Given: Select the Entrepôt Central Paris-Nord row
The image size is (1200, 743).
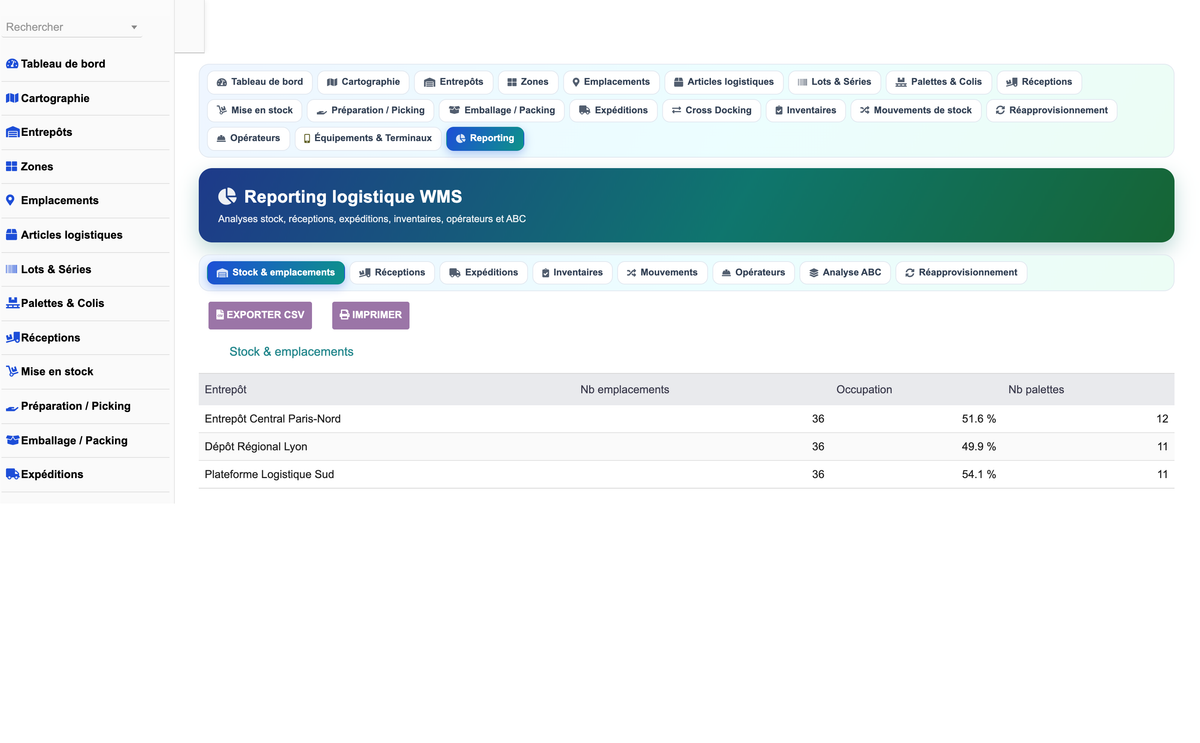Looking at the screenshot, I should 686,419.
